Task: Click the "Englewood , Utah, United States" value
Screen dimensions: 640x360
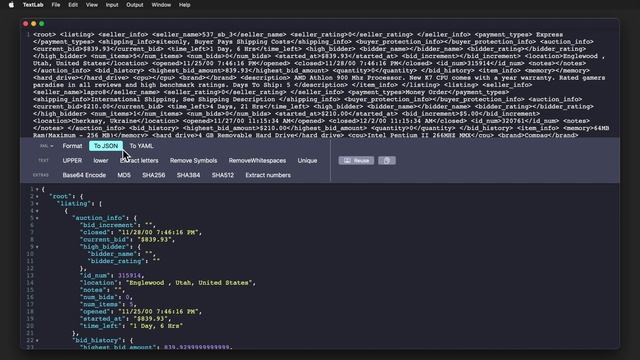Action: pos(189,283)
